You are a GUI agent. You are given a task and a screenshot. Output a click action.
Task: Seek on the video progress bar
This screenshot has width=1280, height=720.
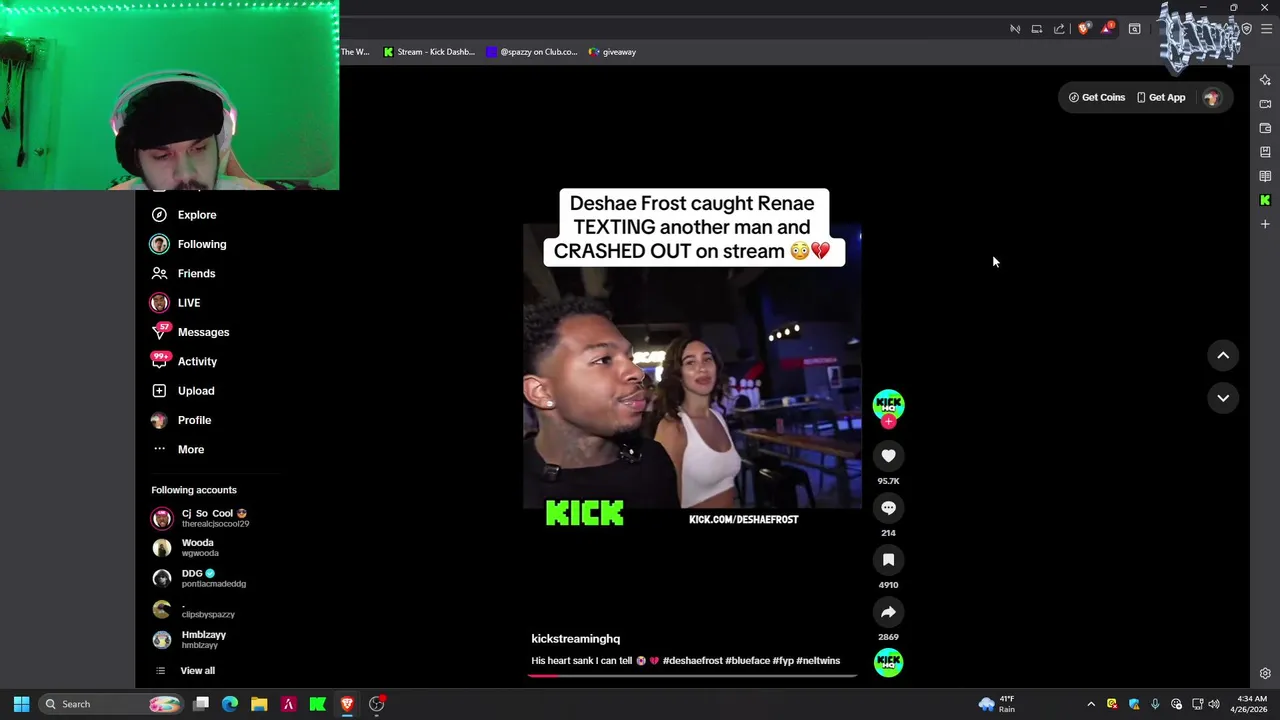pyautogui.click(x=692, y=675)
